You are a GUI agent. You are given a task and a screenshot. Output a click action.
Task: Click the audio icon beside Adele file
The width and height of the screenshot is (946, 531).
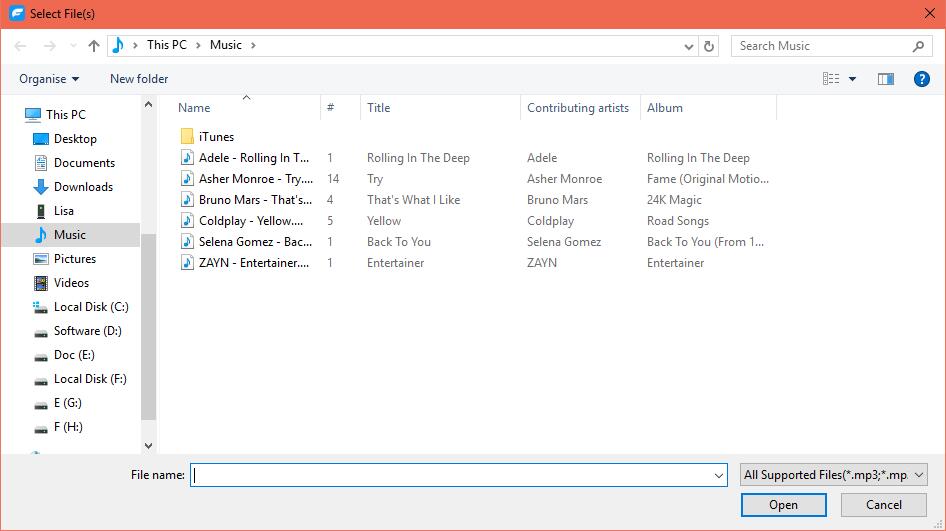[x=187, y=157]
